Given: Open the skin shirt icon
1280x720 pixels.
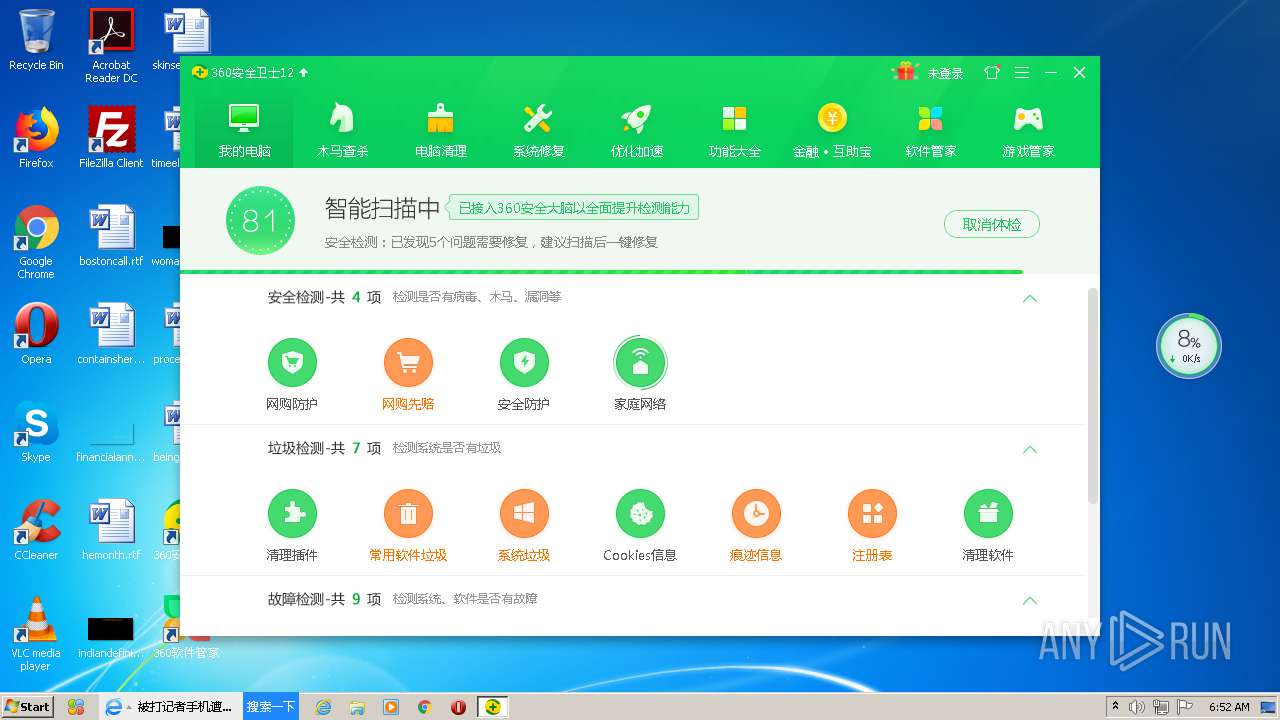Looking at the screenshot, I should (x=992, y=72).
